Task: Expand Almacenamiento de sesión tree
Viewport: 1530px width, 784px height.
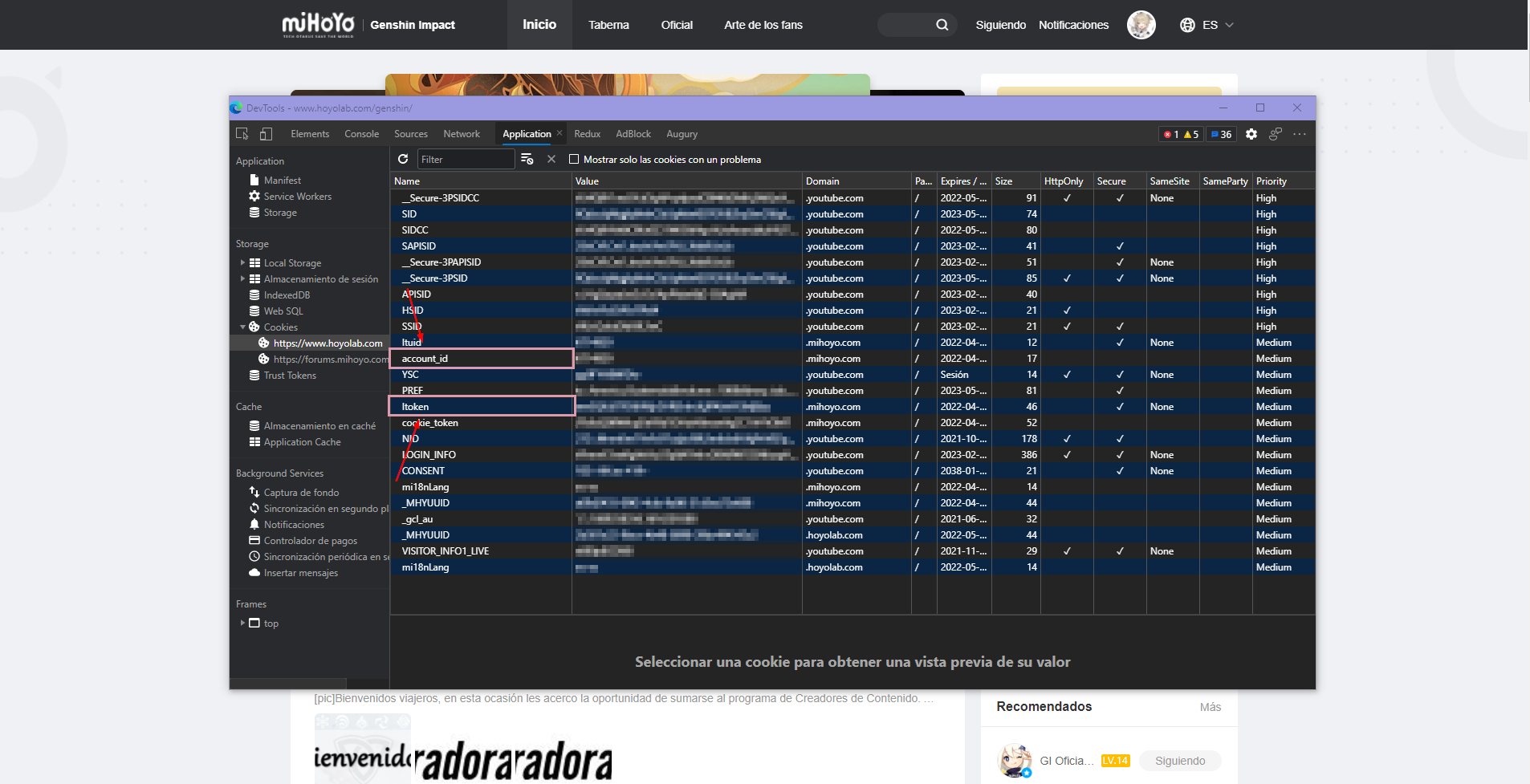Action: (242, 278)
